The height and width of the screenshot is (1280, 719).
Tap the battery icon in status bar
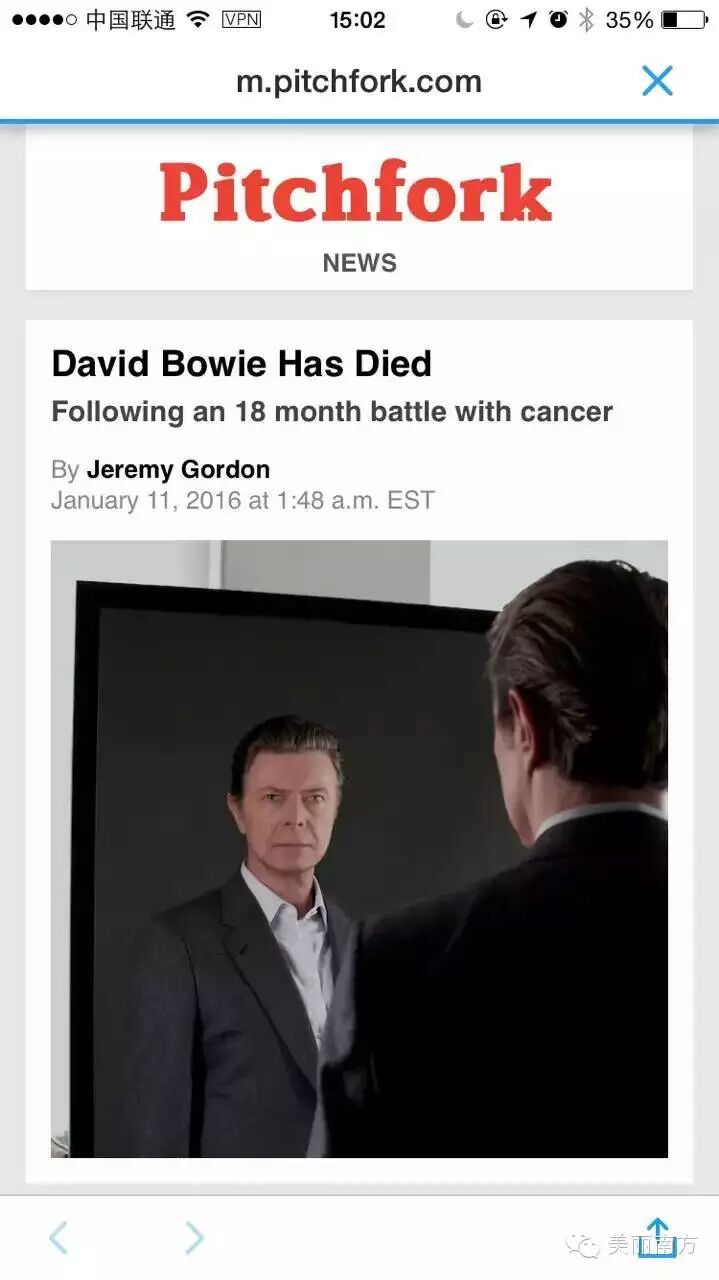[684, 19]
